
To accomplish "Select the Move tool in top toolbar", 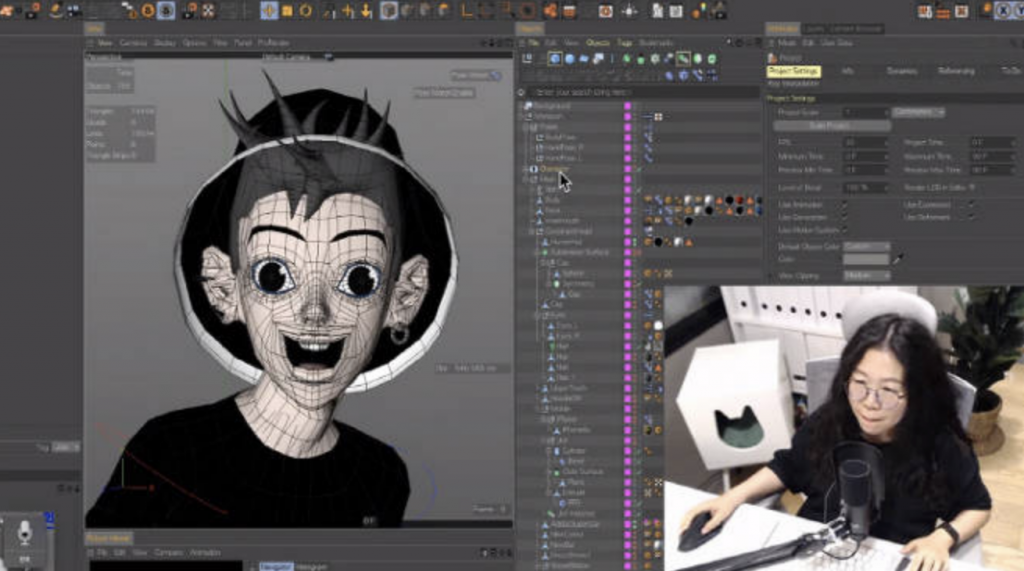I will tap(269, 10).
